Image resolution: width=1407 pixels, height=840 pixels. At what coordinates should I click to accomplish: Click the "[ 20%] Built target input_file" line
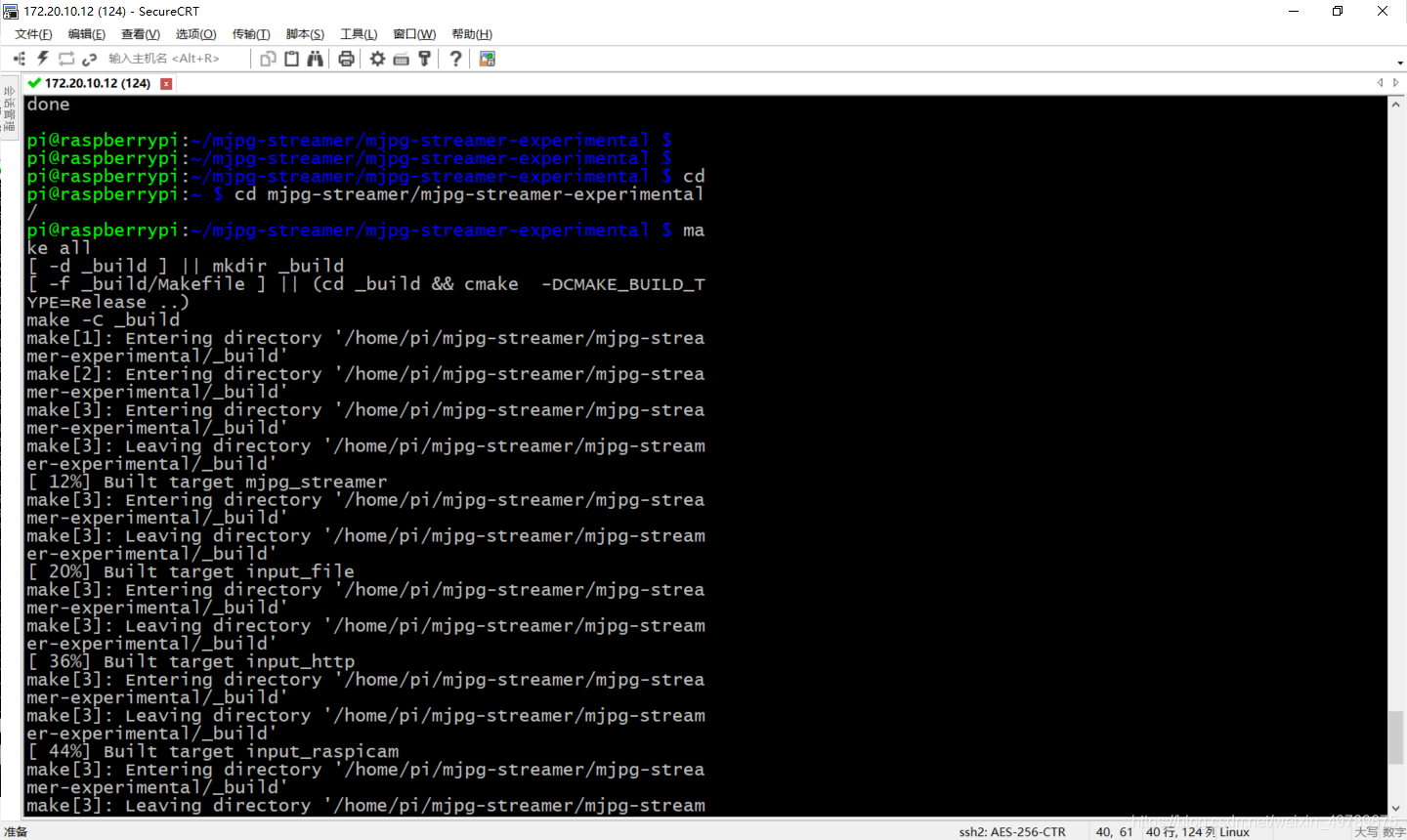tap(191, 572)
